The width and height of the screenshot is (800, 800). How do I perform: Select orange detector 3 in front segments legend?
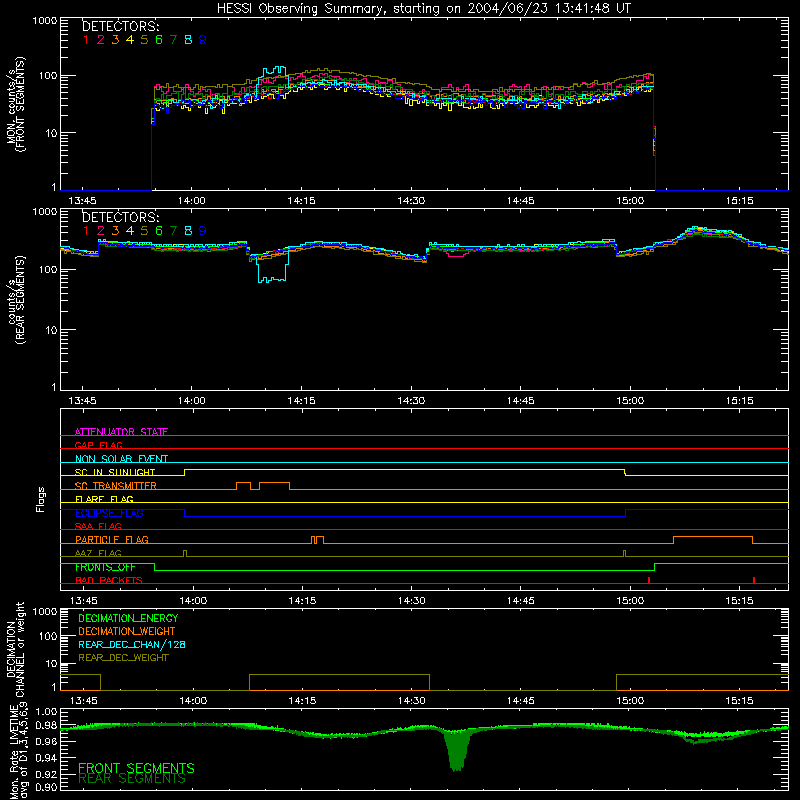115,40
